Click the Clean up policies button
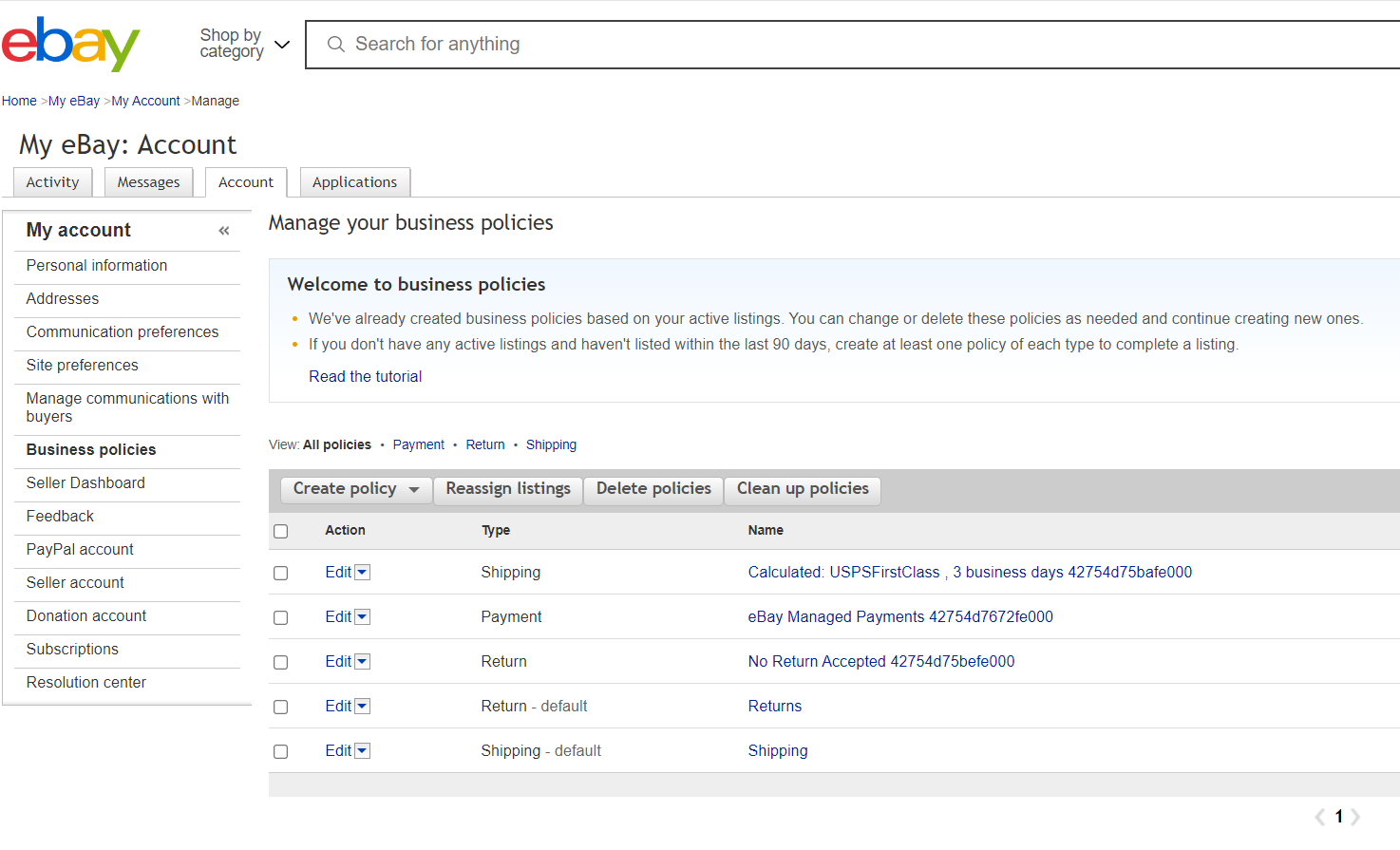The width and height of the screenshot is (1400, 850). (x=802, y=489)
